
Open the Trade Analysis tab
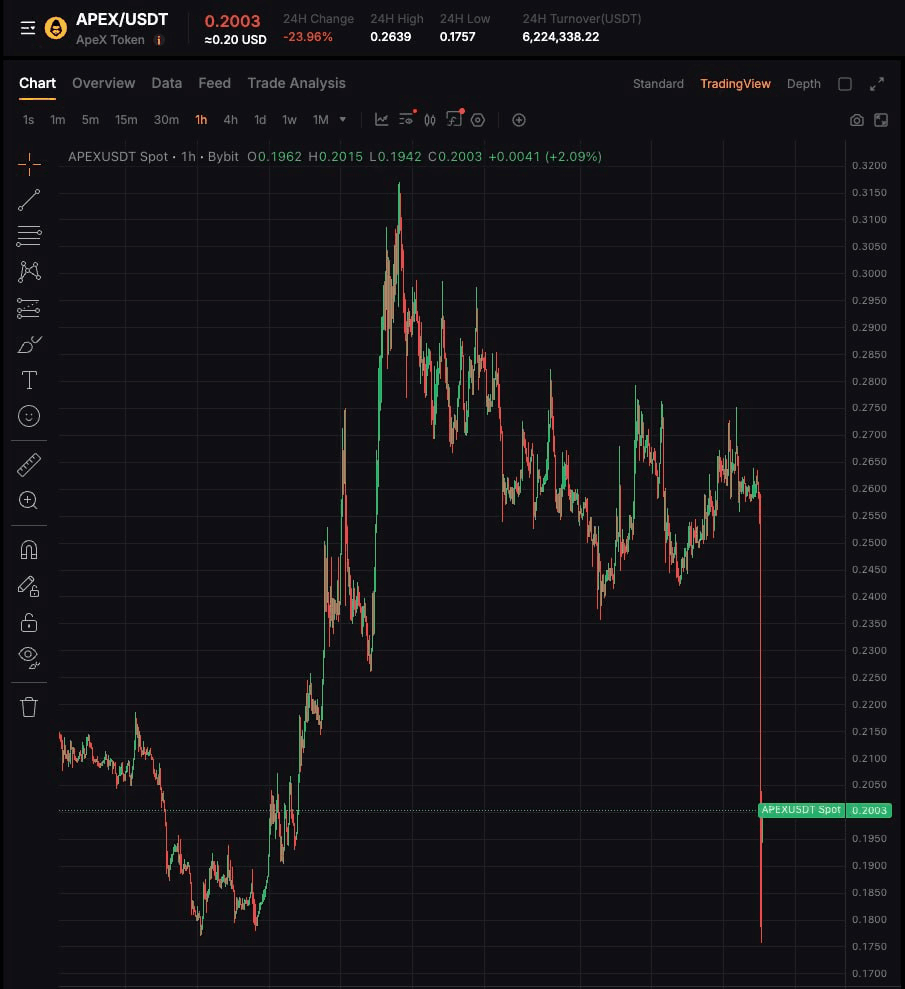pos(296,83)
